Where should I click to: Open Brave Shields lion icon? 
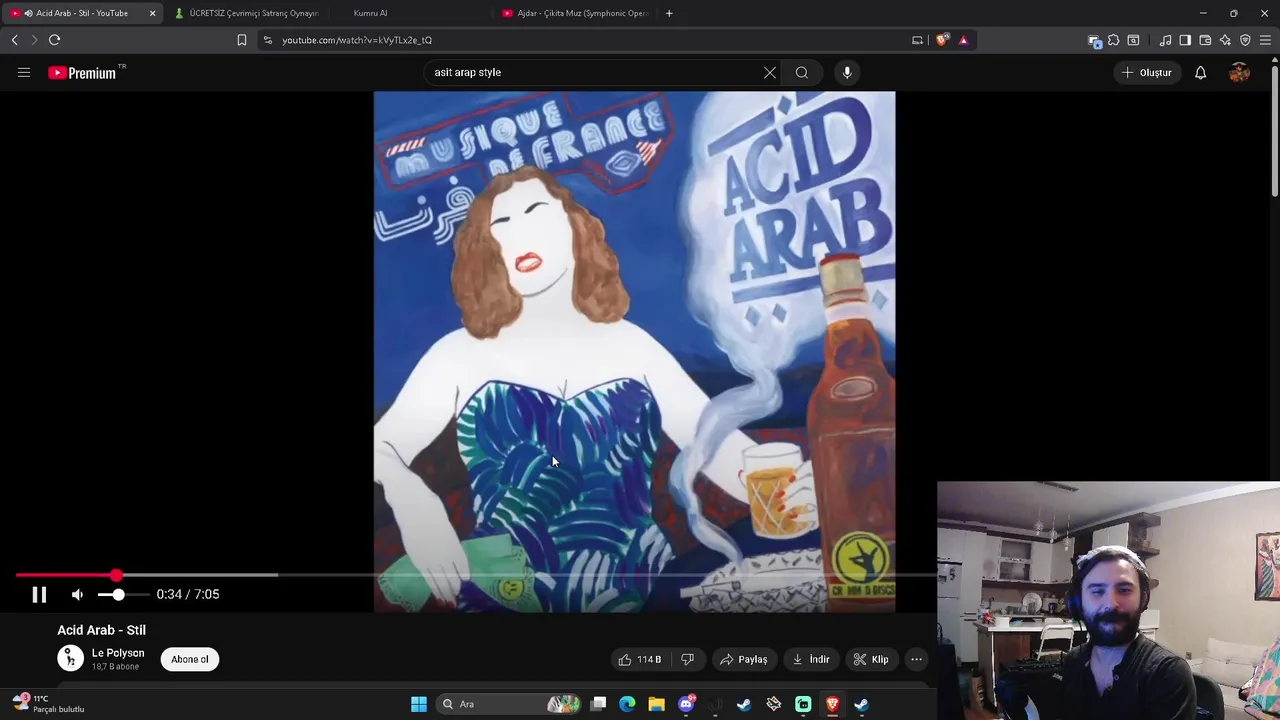(x=942, y=40)
